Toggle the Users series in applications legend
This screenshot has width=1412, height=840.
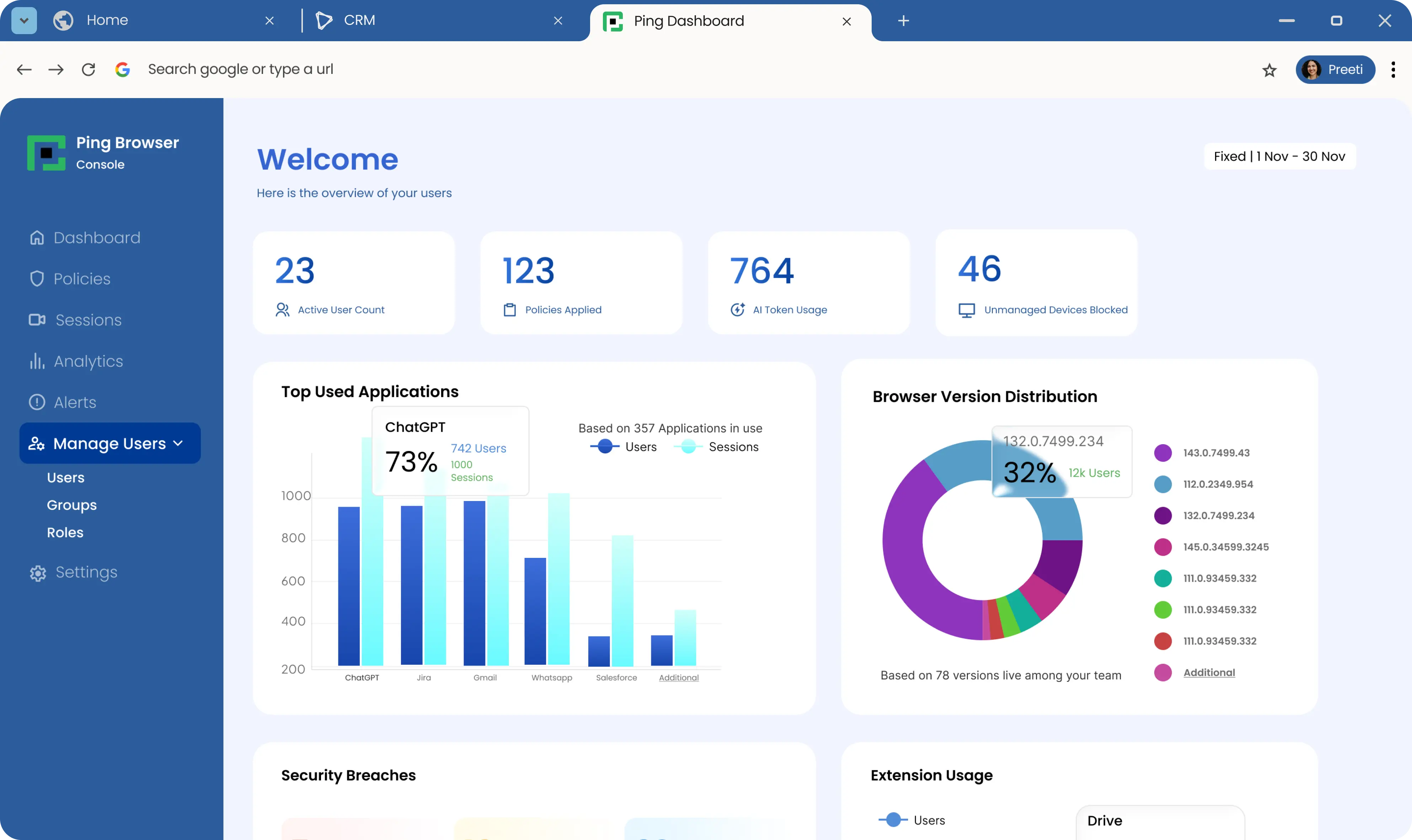click(605, 447)
